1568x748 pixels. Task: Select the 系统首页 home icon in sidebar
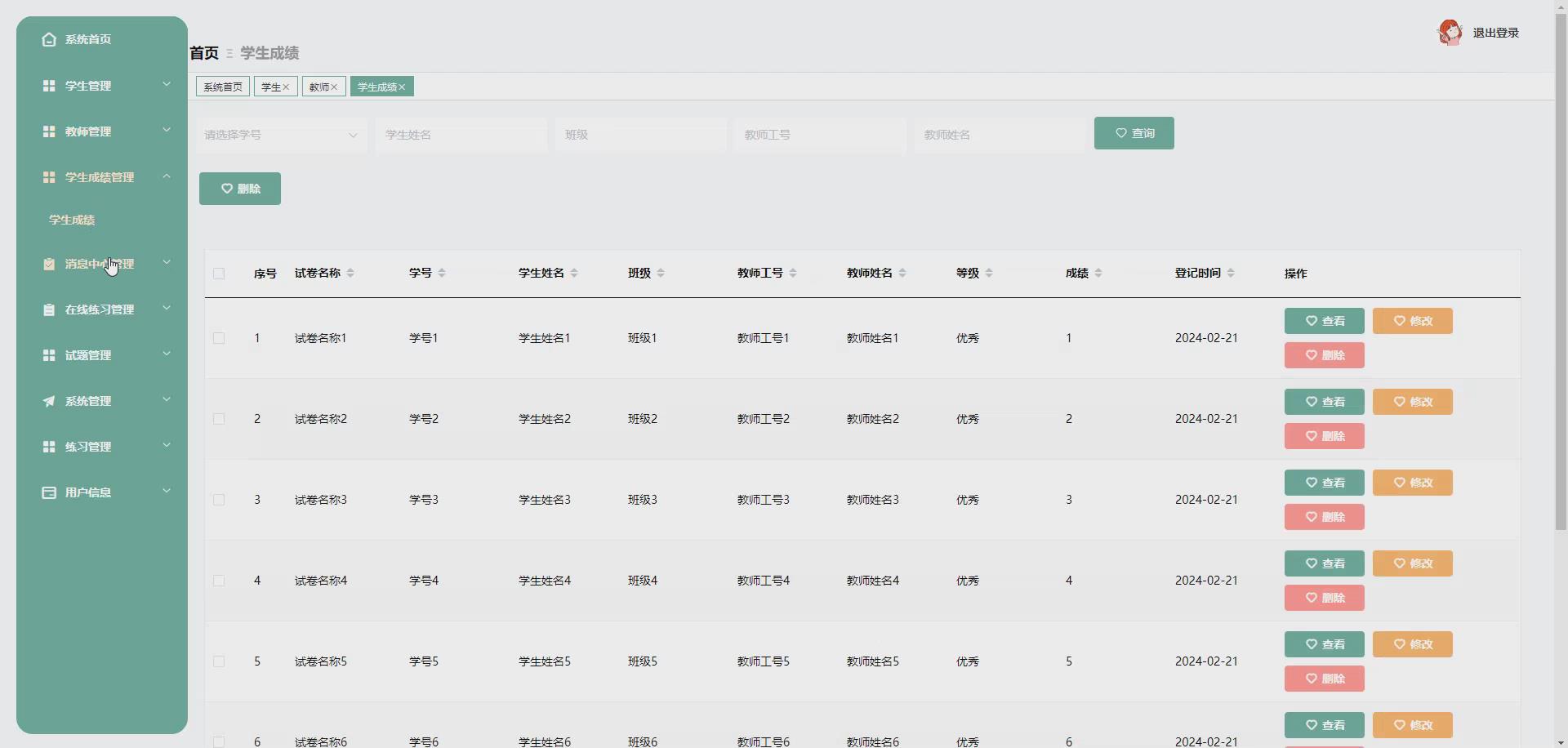(x=49, y=39)
